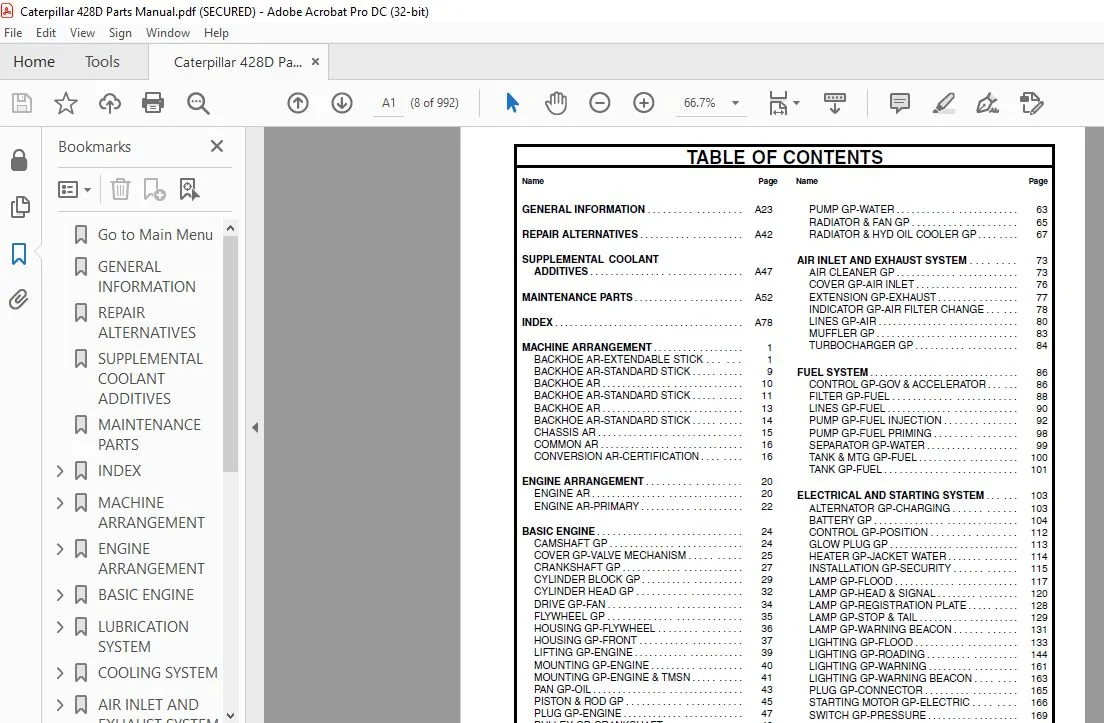
Task: Switch to the Home tab
Action: (34, 62)
